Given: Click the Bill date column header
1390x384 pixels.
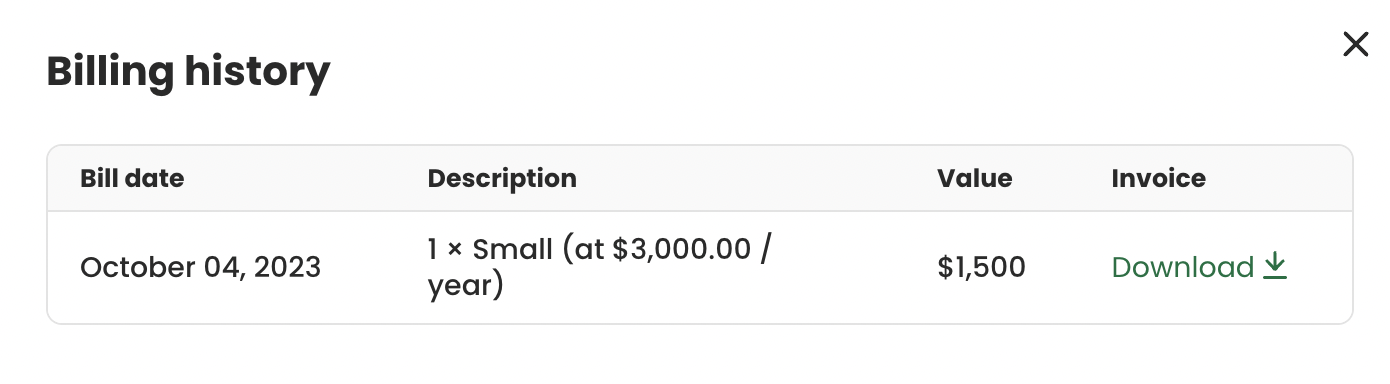Looking at the screenshot, I should point(132,179).
